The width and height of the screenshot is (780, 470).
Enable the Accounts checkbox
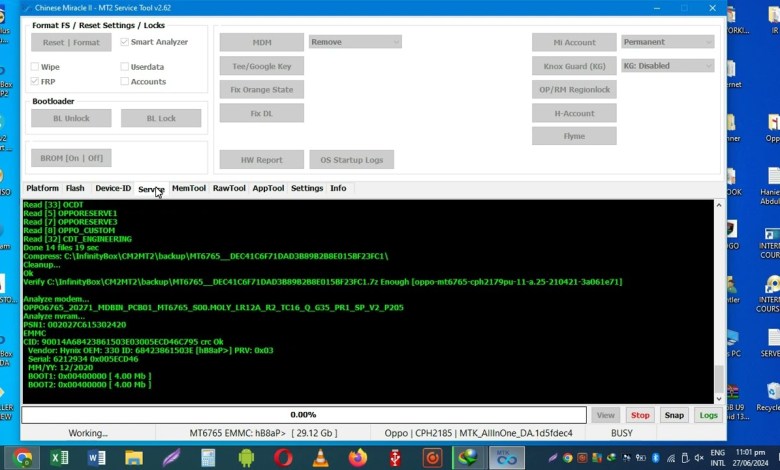pos(124,81)
